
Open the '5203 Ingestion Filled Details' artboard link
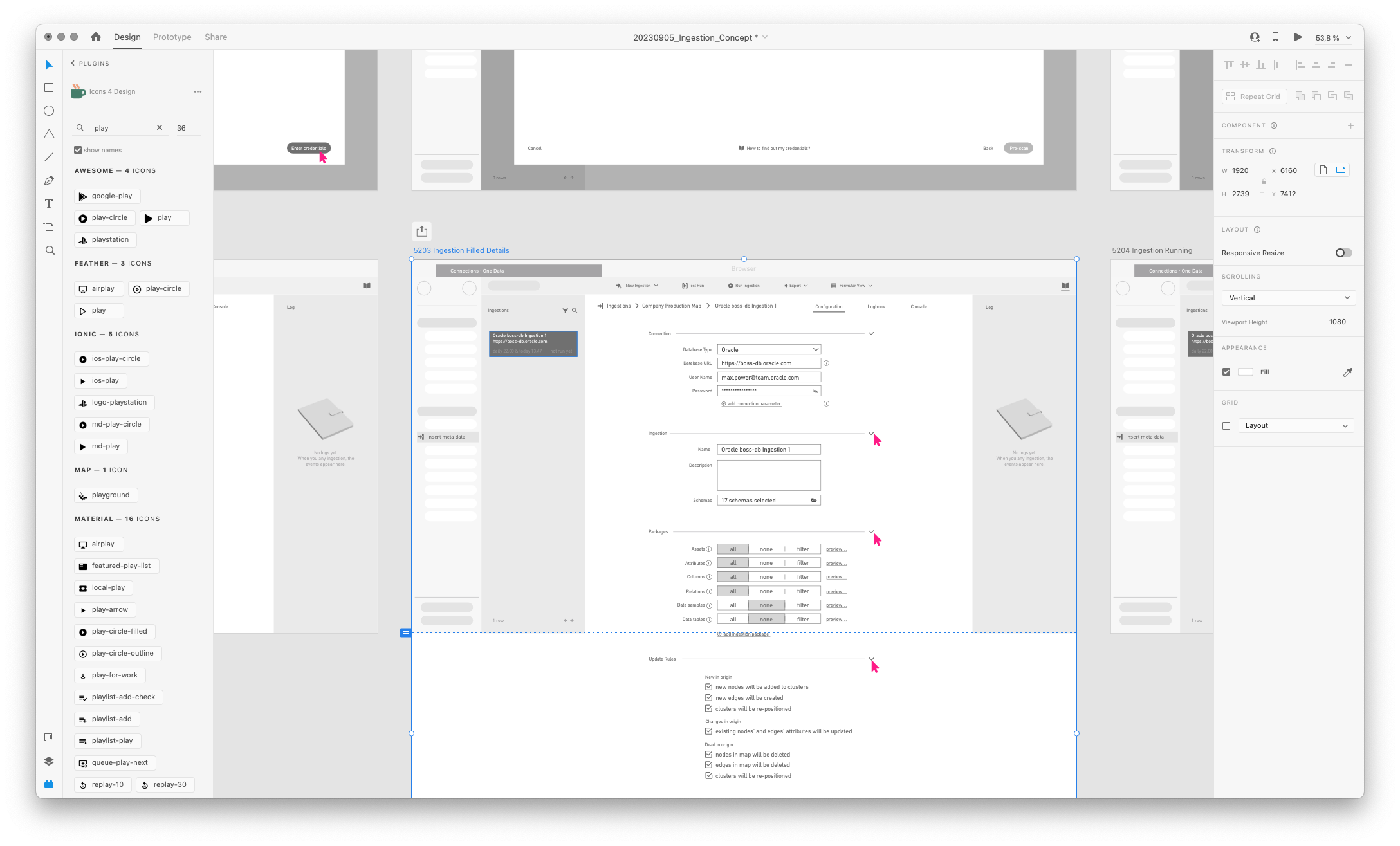(461, 250)
